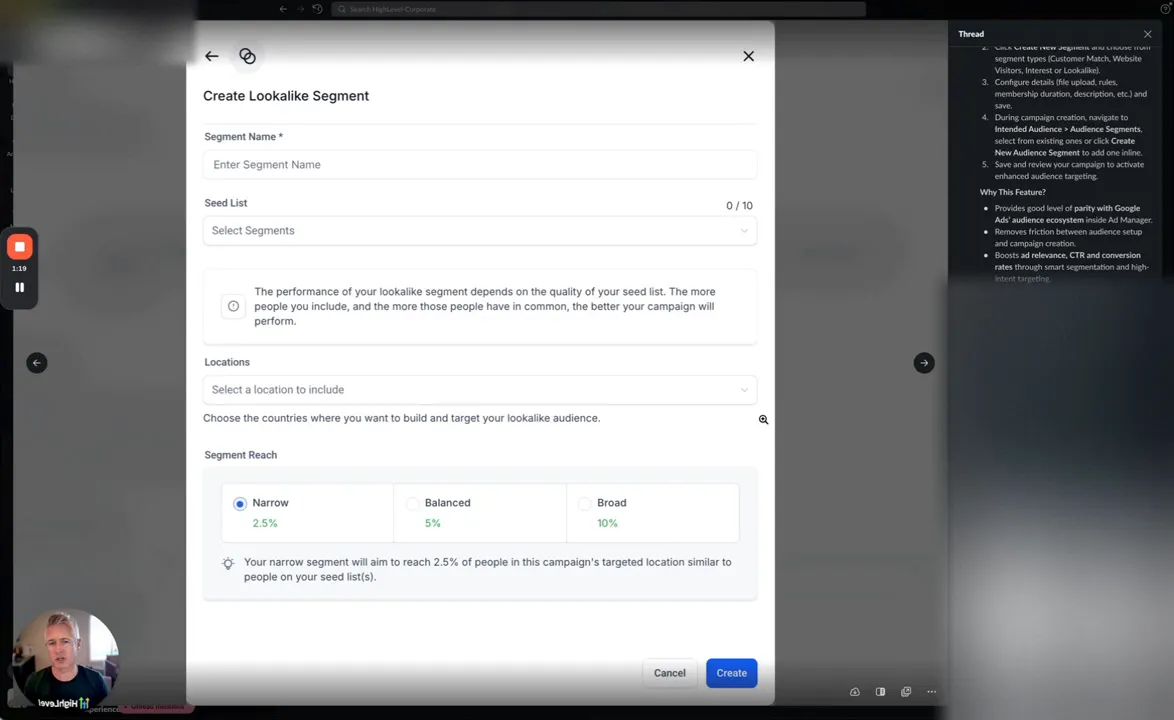Click the info icon in the seed list notice
The image size is (1174, 720).
point(233,305)
